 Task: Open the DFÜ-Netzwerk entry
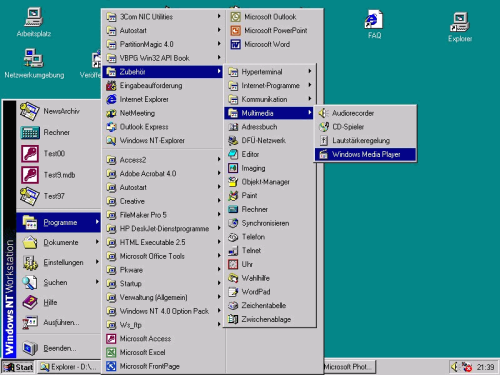click(x=269, y=140)
